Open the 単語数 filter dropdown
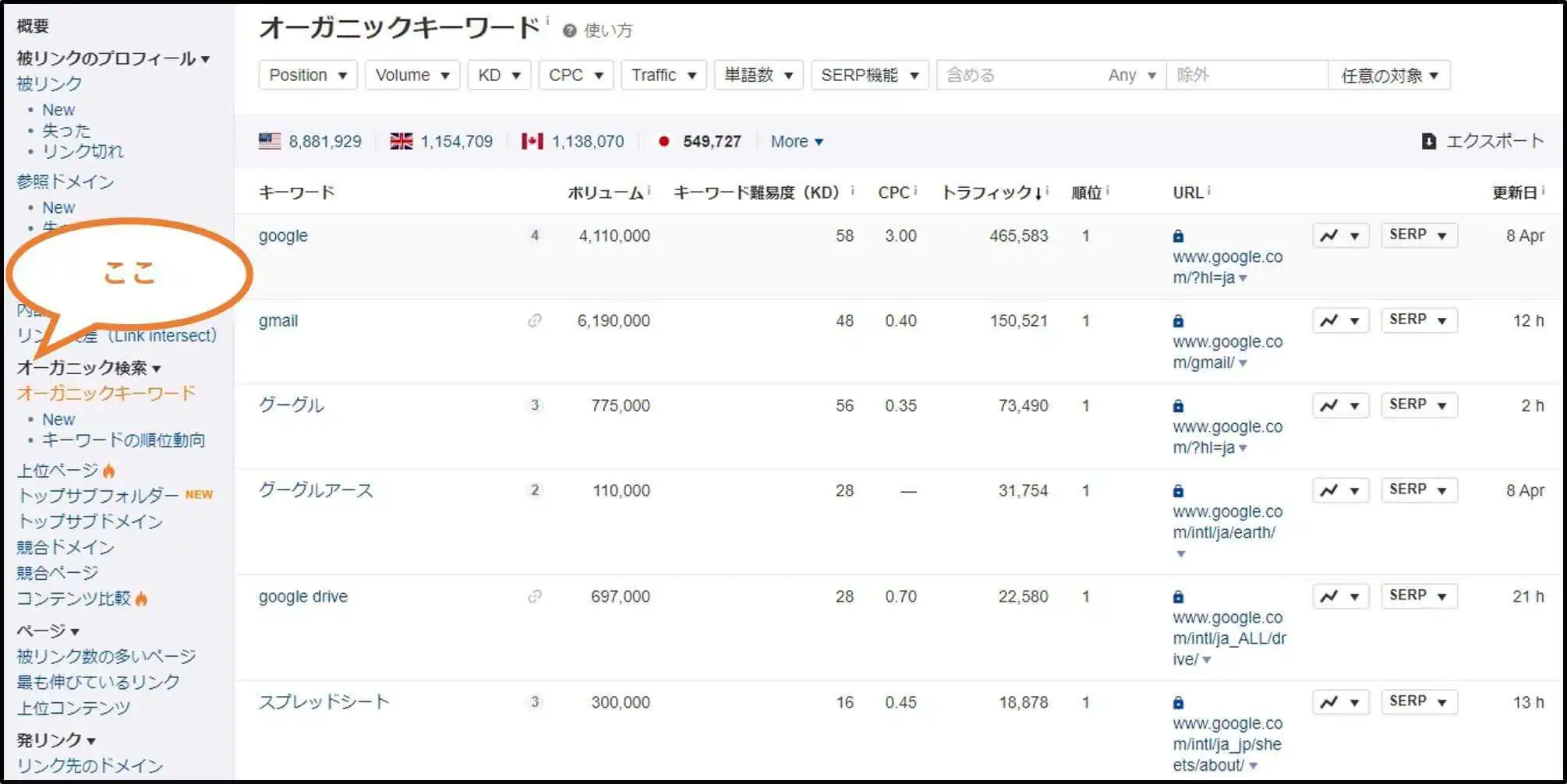1567x784 pixels. click(759, 75)
